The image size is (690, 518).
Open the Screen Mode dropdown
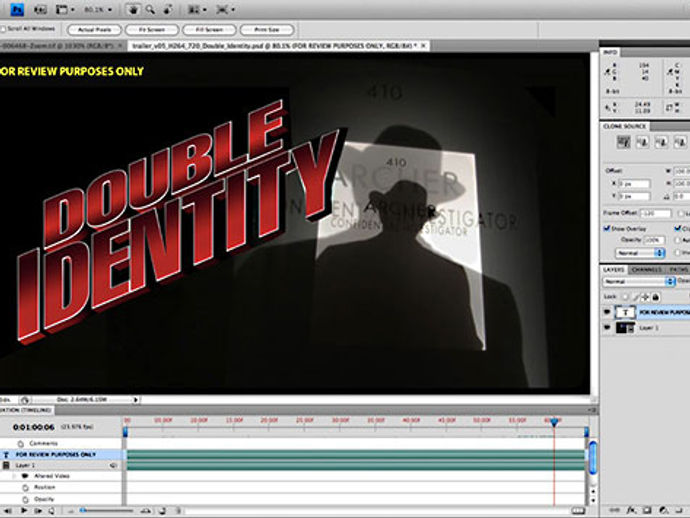pos(225,9)
